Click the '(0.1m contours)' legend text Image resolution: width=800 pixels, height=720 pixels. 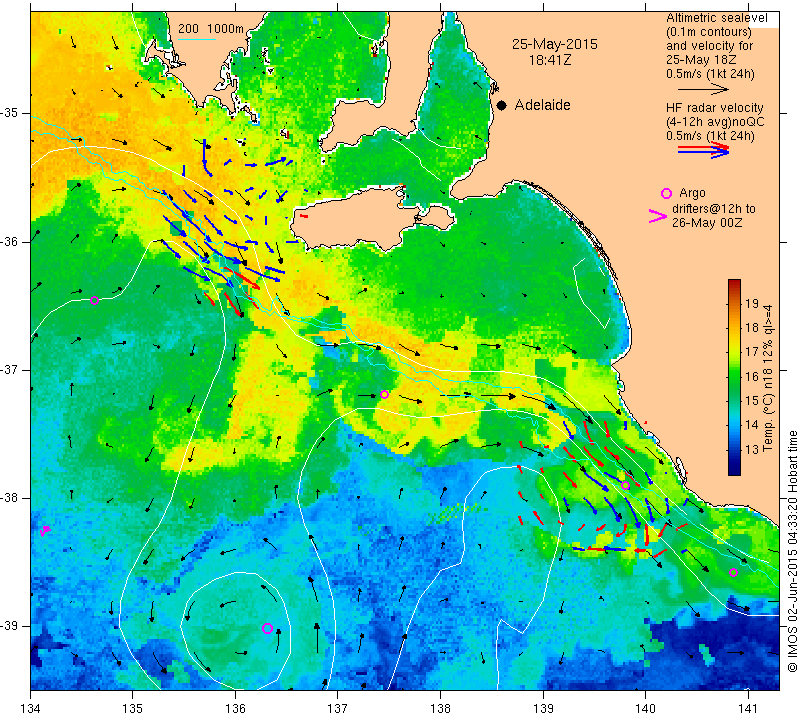pyautogui.click(x=709, y=32)
